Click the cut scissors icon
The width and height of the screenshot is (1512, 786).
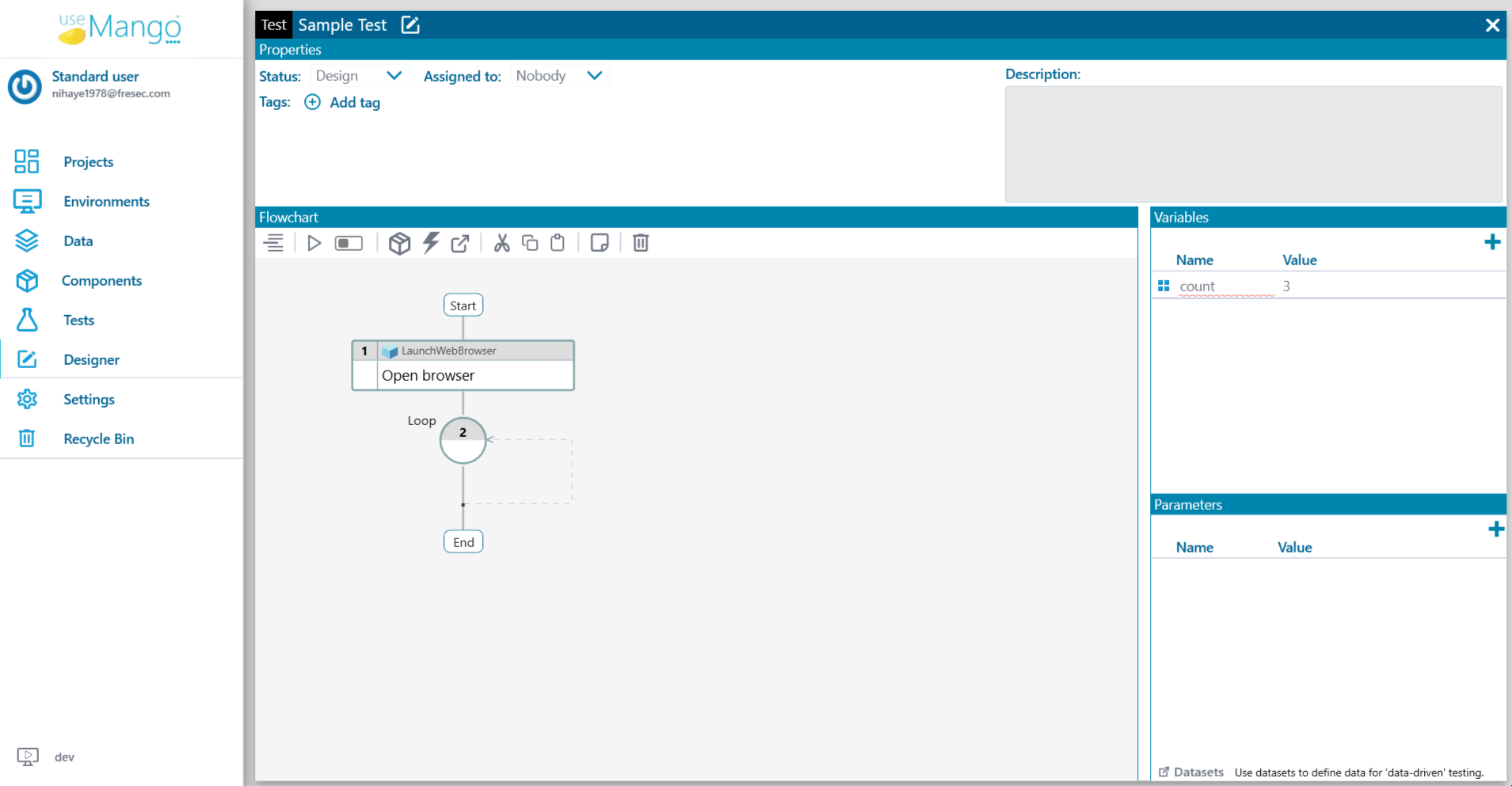pyautogui.click(x=501, y=243)
